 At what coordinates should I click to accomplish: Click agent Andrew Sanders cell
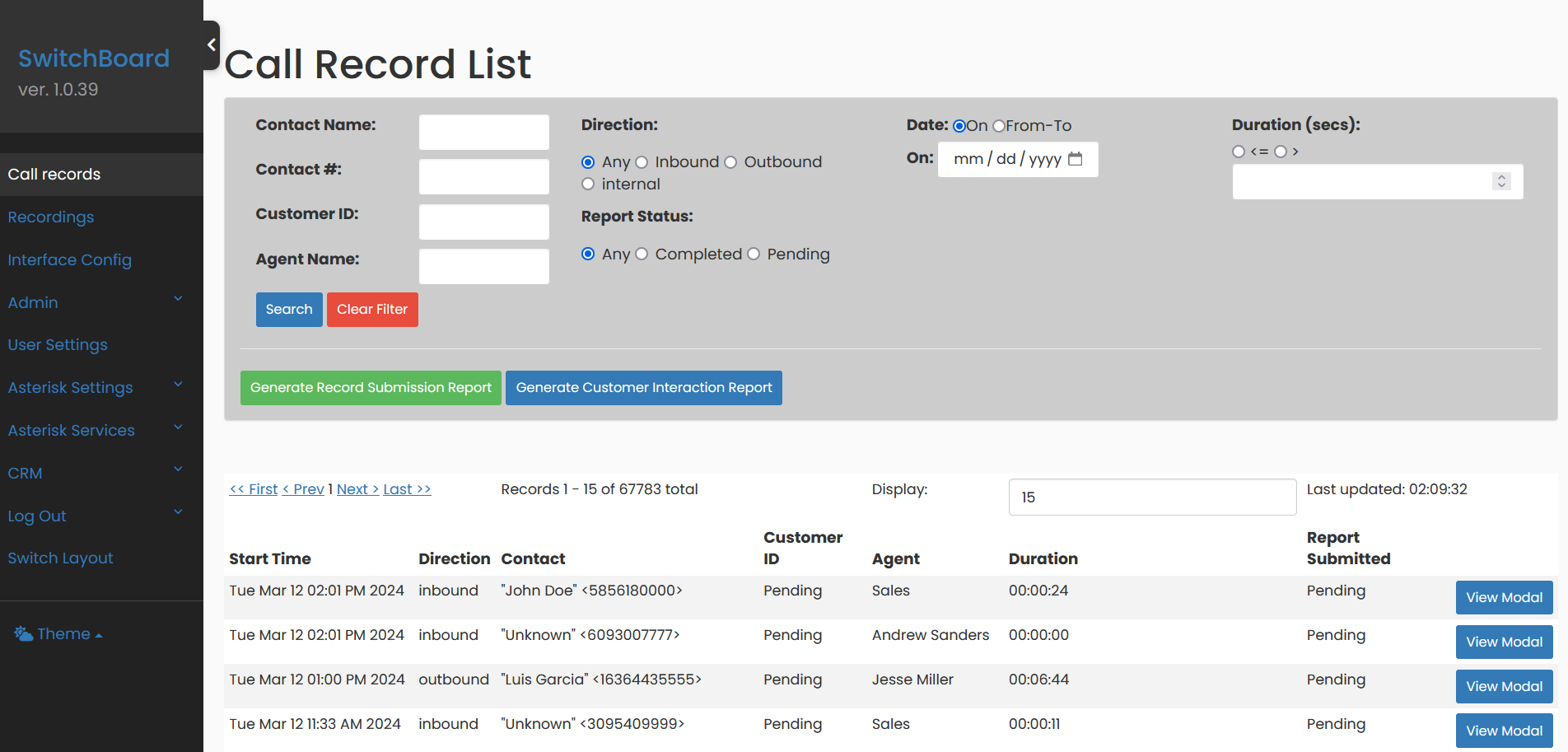(x=931, y=636)
